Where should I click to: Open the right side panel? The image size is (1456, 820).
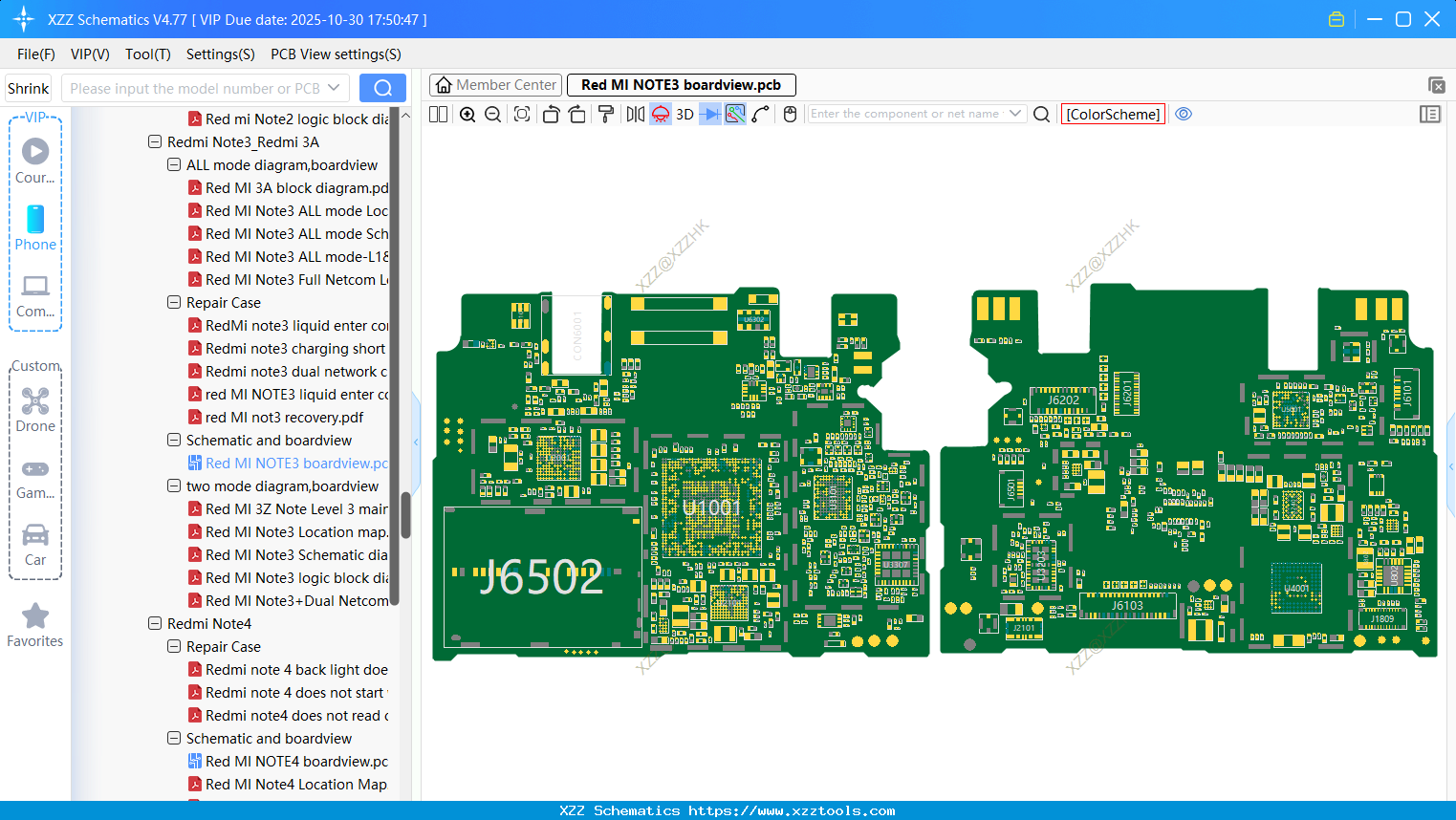pos(1430,114)
